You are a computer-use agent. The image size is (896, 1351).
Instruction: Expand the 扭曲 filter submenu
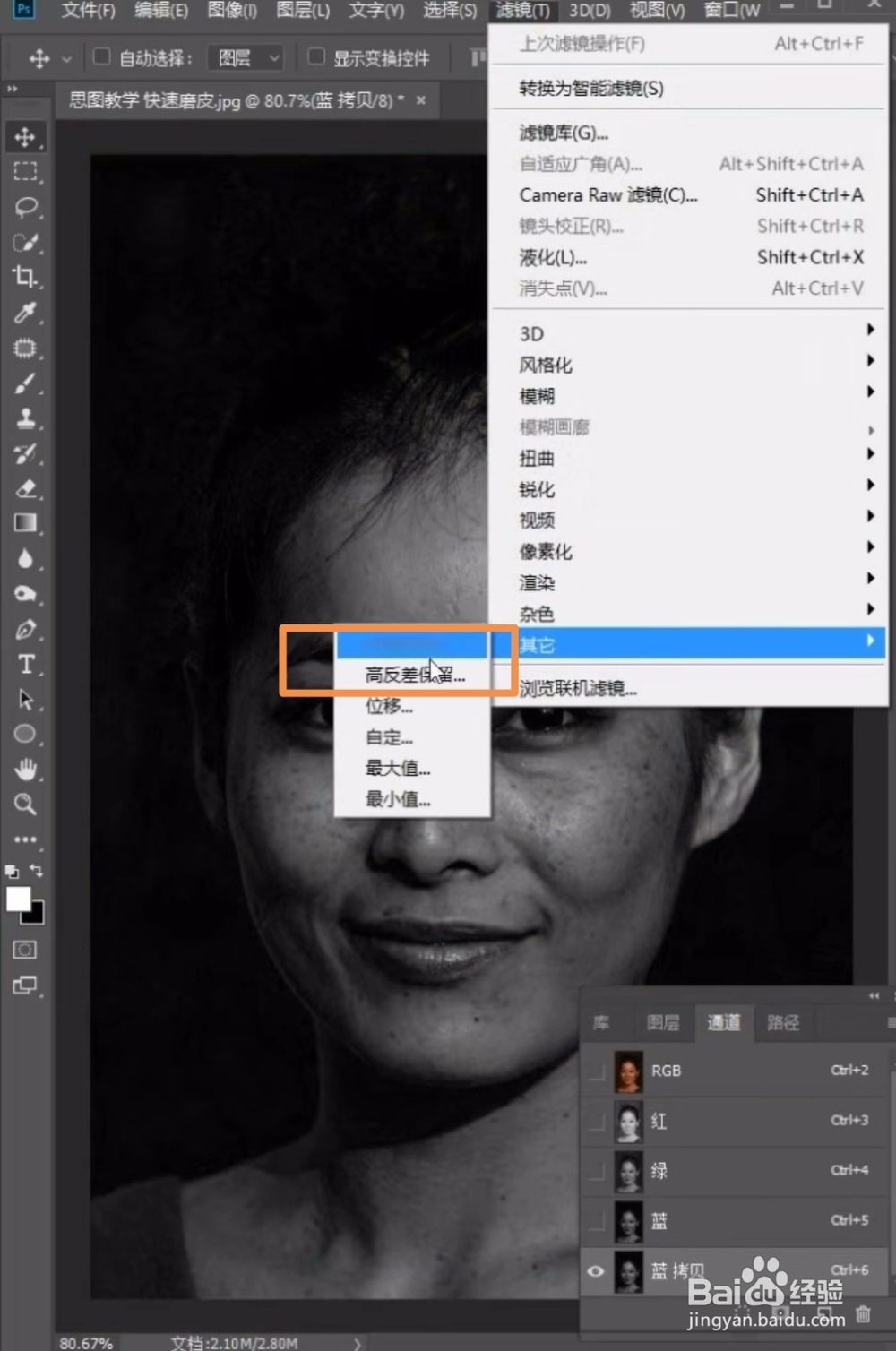(690, 458)
